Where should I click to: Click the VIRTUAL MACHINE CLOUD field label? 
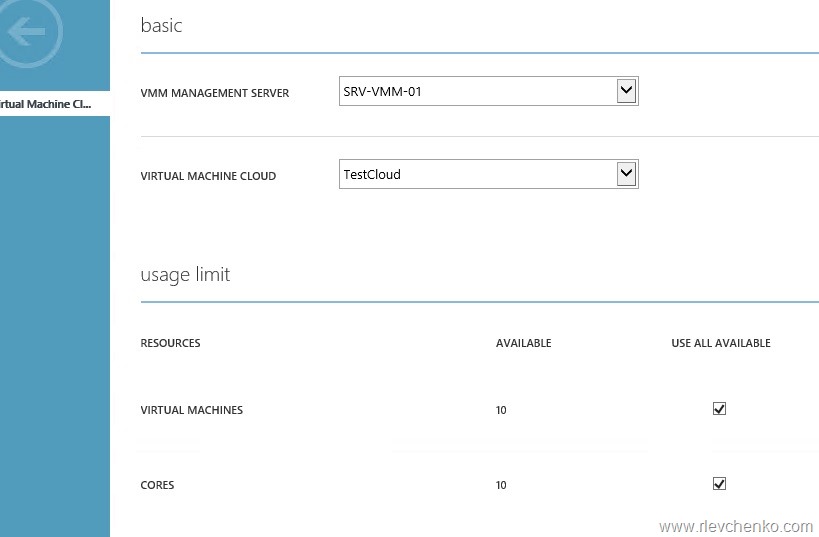coord(208,176)
